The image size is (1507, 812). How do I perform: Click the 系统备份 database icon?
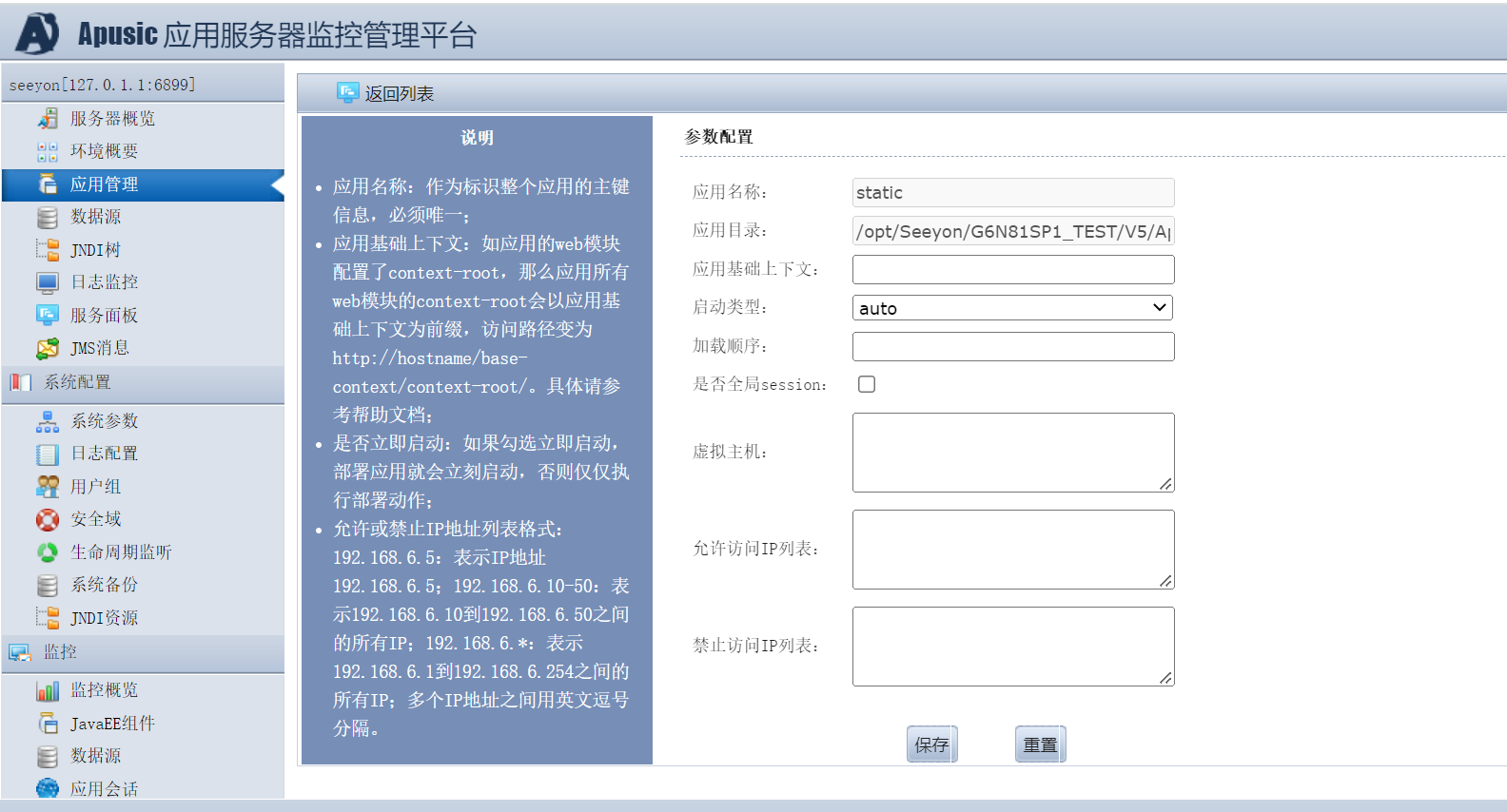coord(48,585)
